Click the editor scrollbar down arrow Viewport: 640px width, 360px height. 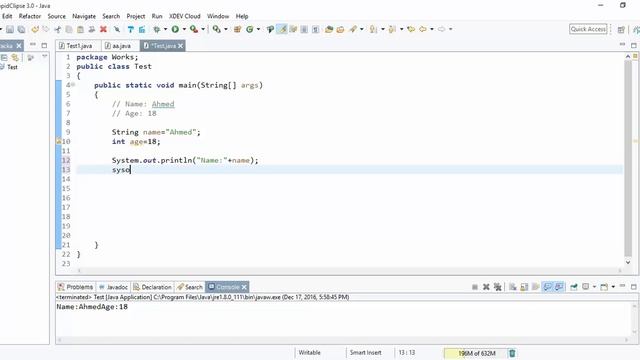(628, 262)
